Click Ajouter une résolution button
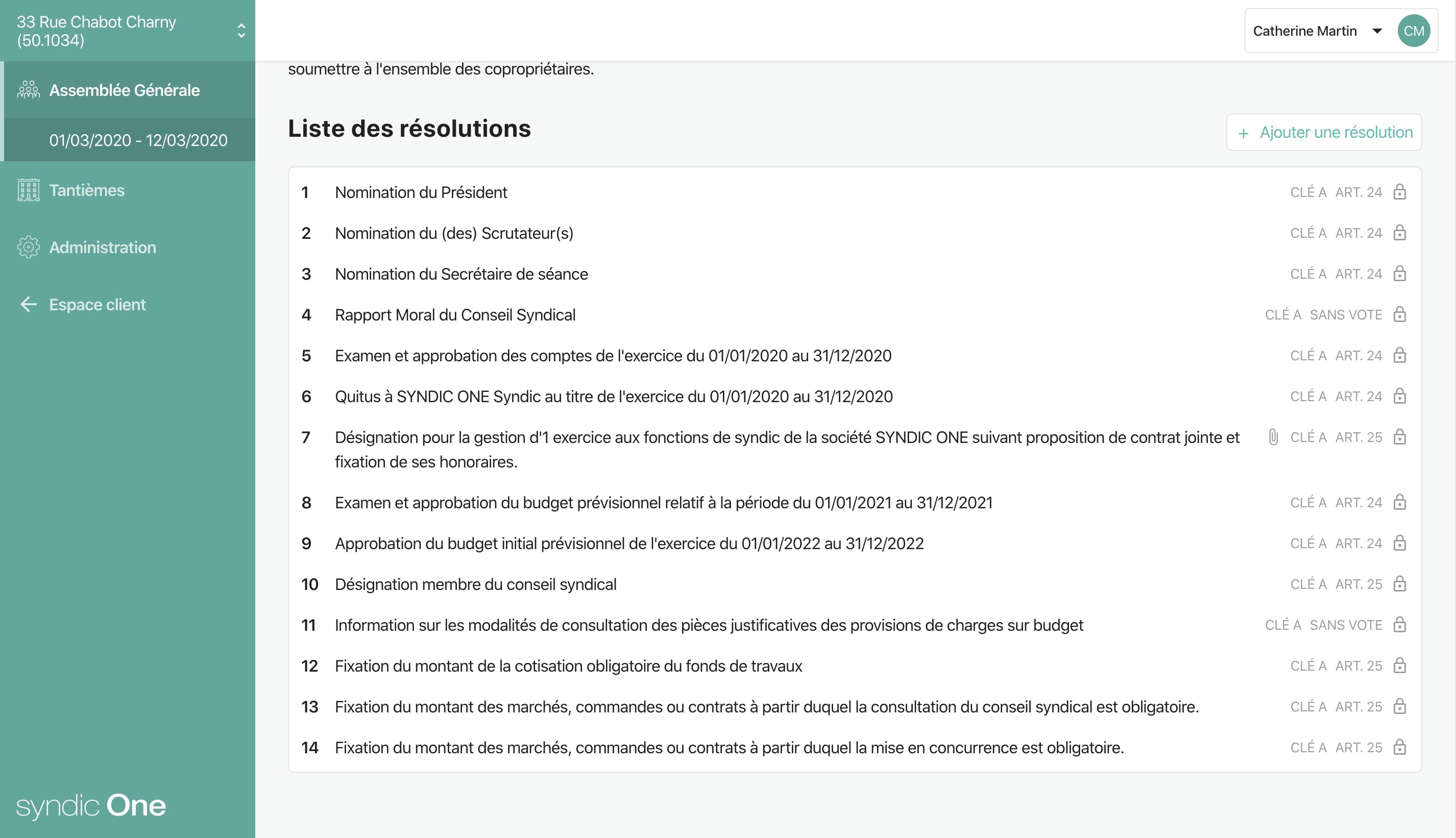Image resolution: width=1456 pixels, height=838 pixels. [x=1324, y=132]
